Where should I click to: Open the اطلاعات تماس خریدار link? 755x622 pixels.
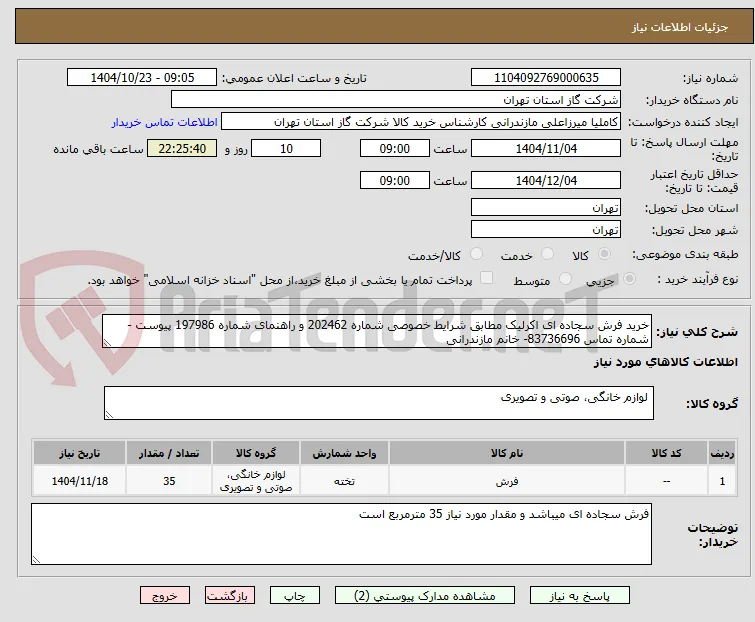[x=165, y=122]
